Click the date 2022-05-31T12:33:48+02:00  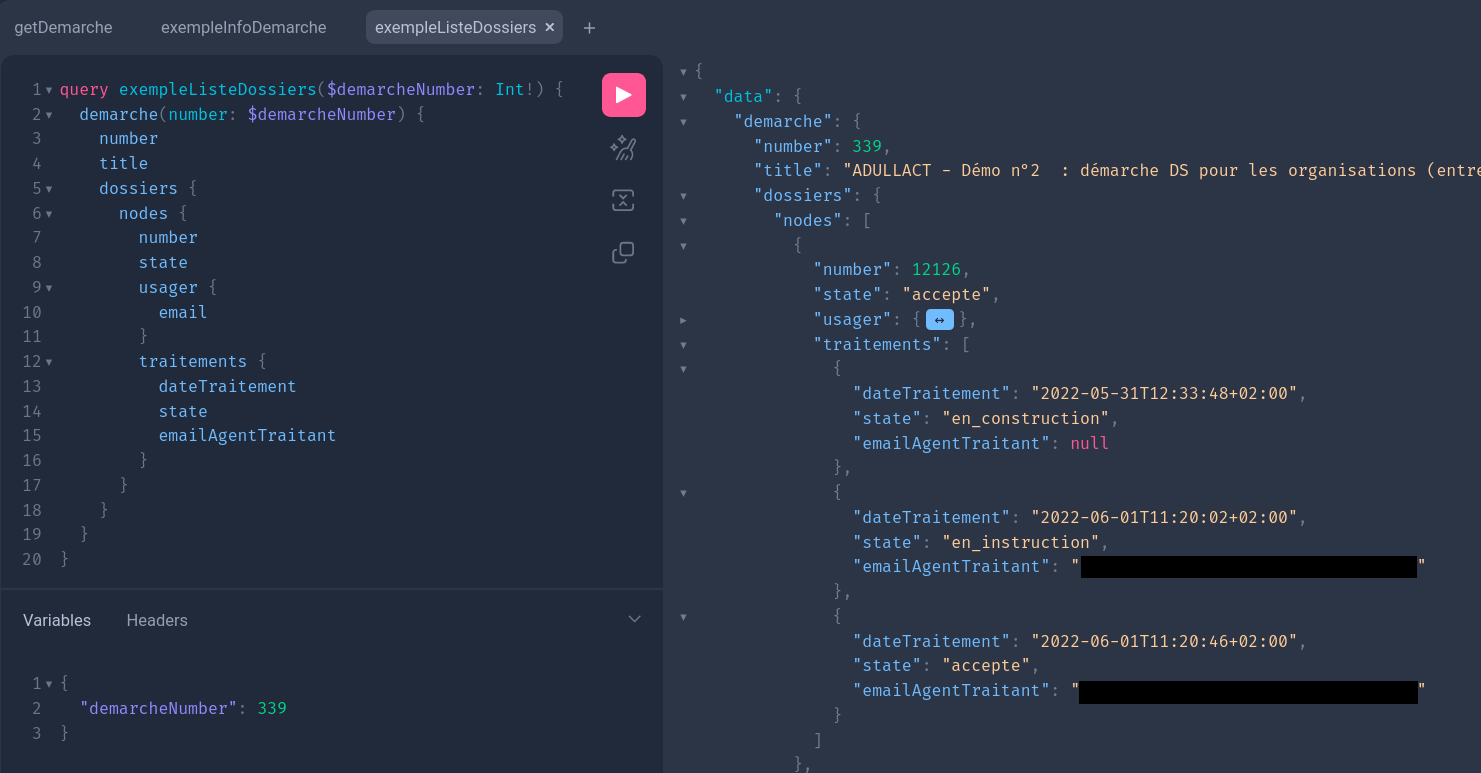click(1164, 393)
